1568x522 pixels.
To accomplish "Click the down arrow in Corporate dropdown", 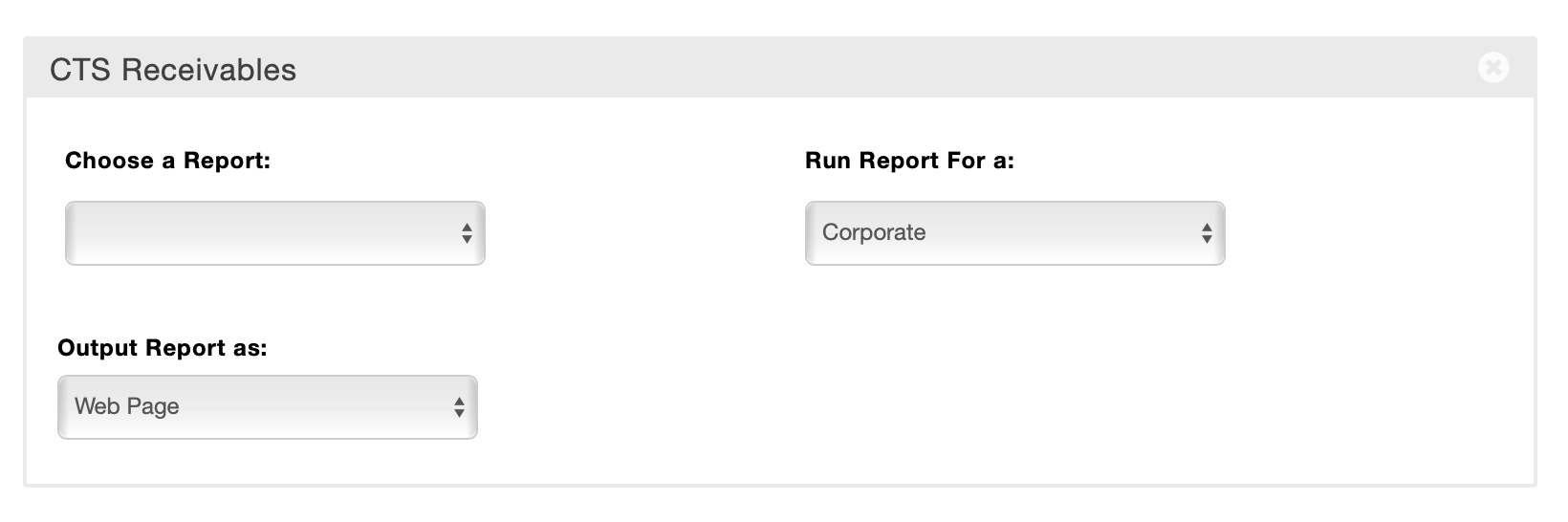I will pyautogui.click(x=1207, y=239).
